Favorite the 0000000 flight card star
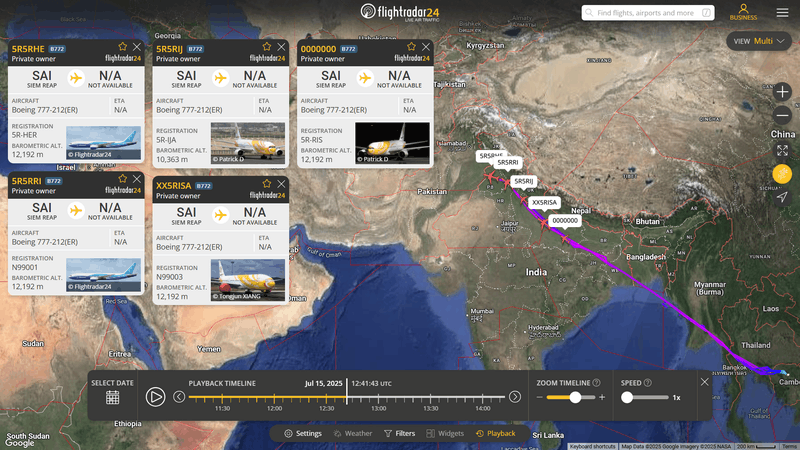The height and width of the screenshot is (450, 800). point(411,46)
